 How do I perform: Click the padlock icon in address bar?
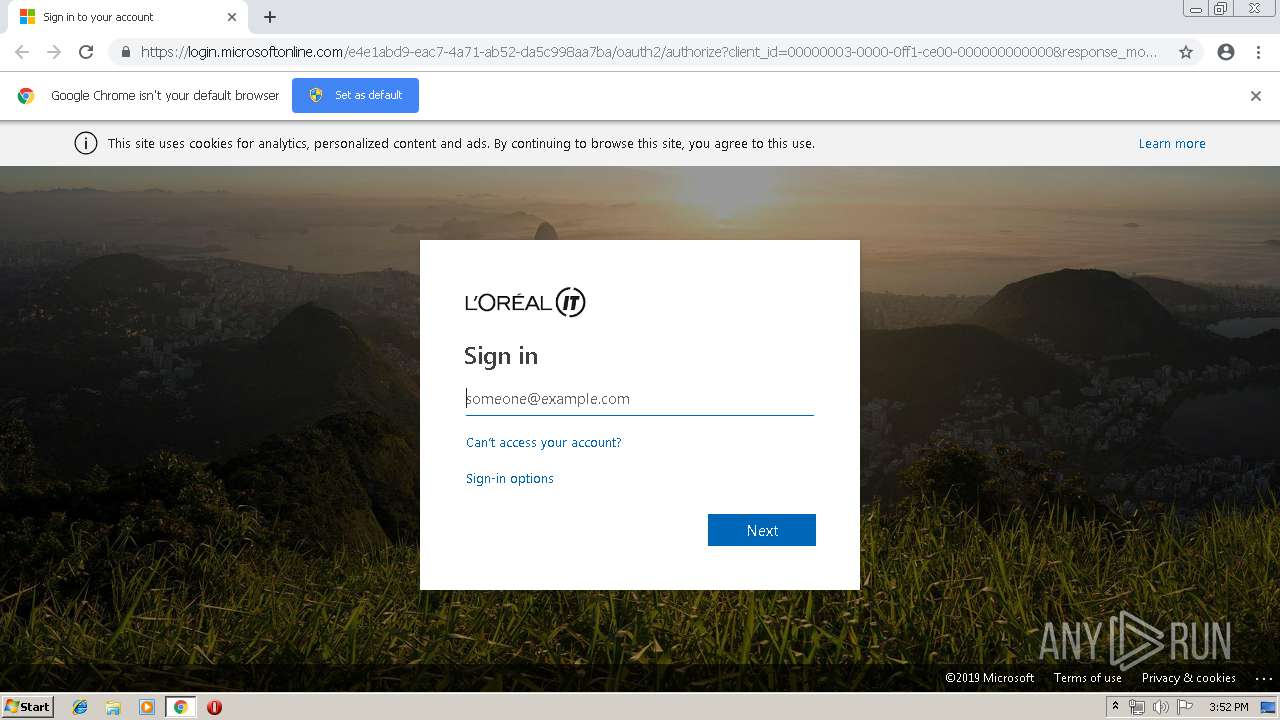(125, 52)
